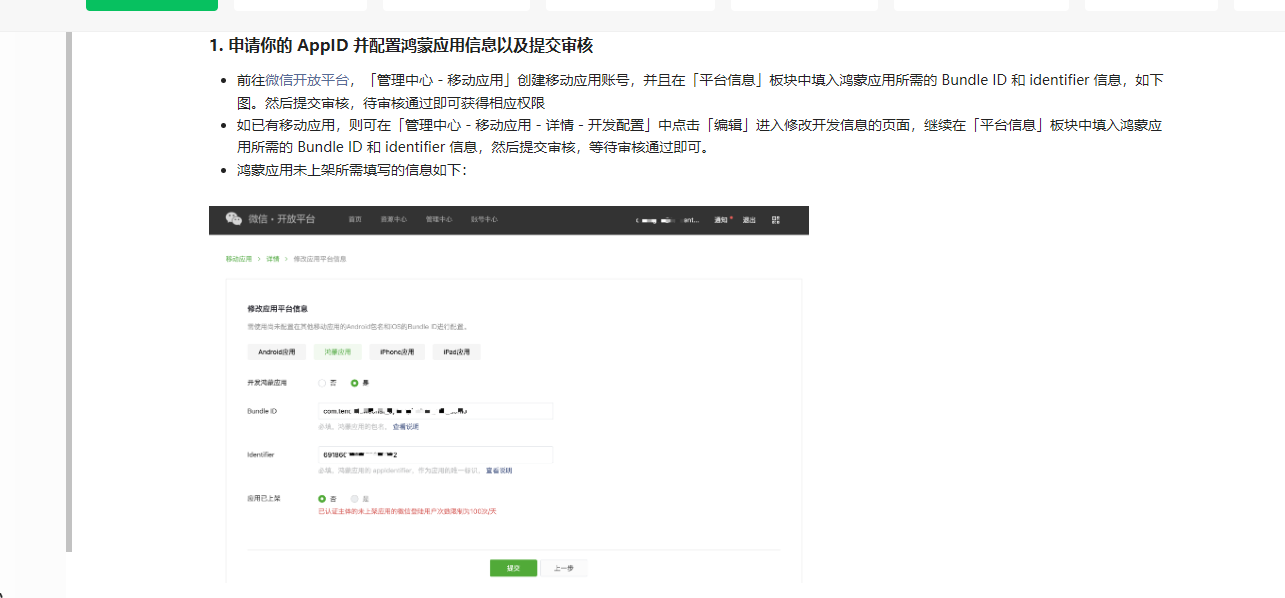Click the bullet text 鸿蒙应用未上架所需填写的信息如下
The width and height of the screenshot is (1285, 598).
(352, 170)
